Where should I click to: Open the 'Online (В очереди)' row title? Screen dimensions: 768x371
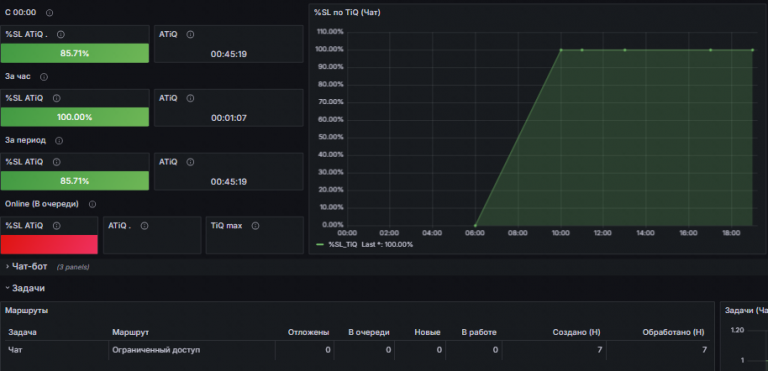pyautogui.click(x=42, y=204)
